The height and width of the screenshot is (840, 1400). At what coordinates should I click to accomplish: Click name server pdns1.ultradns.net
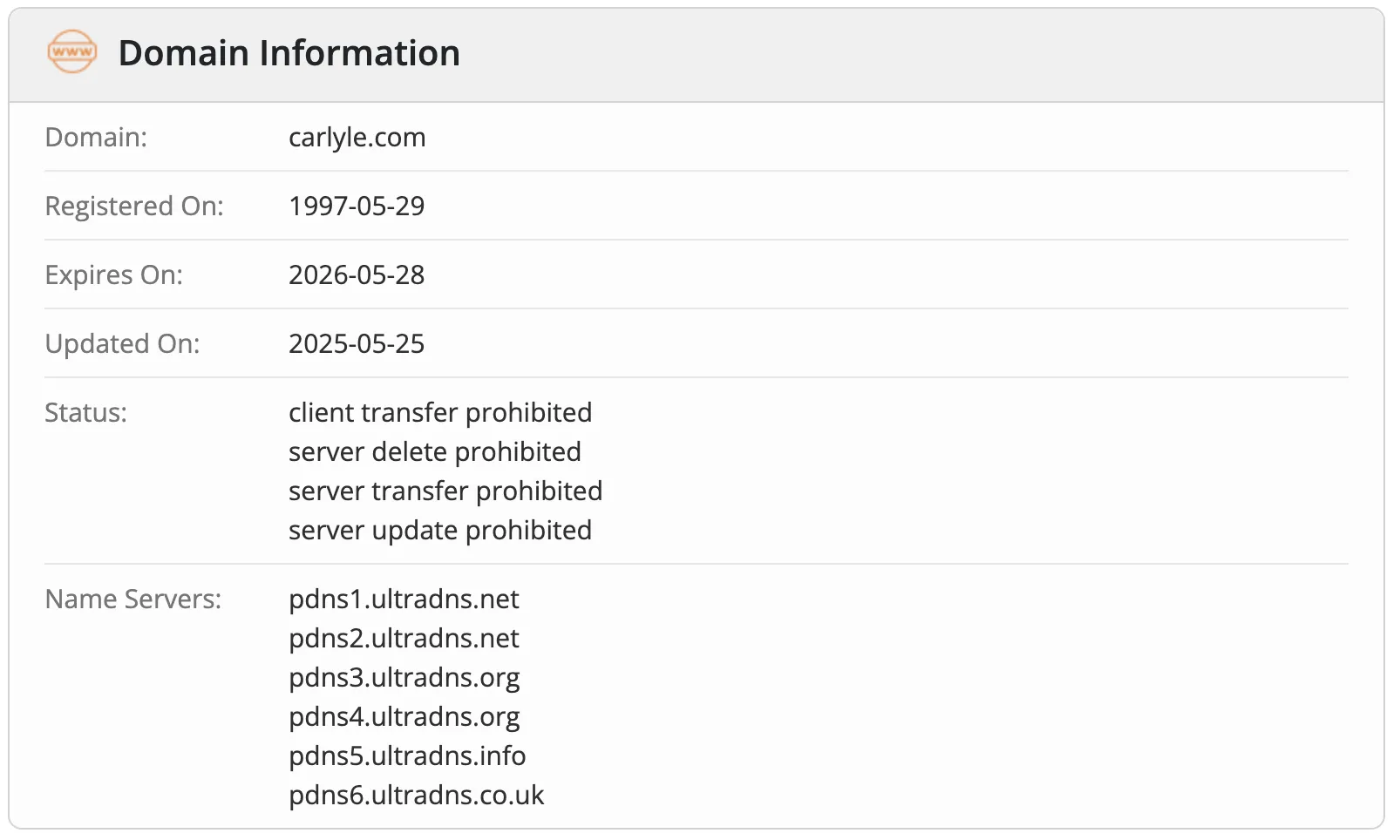pyautogui.click(x=404, y=600)
